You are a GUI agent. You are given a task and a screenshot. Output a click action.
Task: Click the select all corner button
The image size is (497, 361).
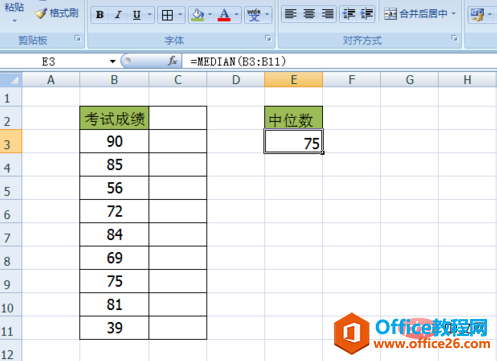click(11, 80)
